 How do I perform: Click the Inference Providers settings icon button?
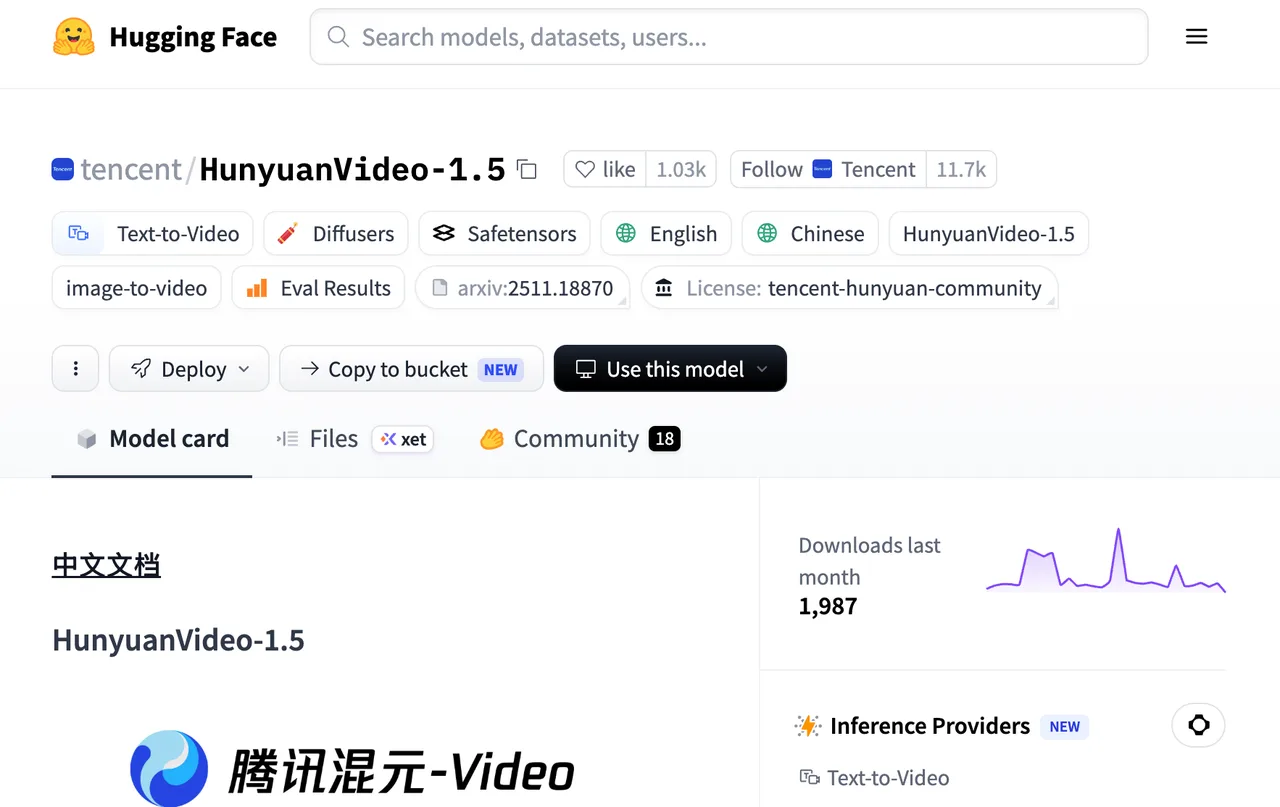tap(1198, 725)
